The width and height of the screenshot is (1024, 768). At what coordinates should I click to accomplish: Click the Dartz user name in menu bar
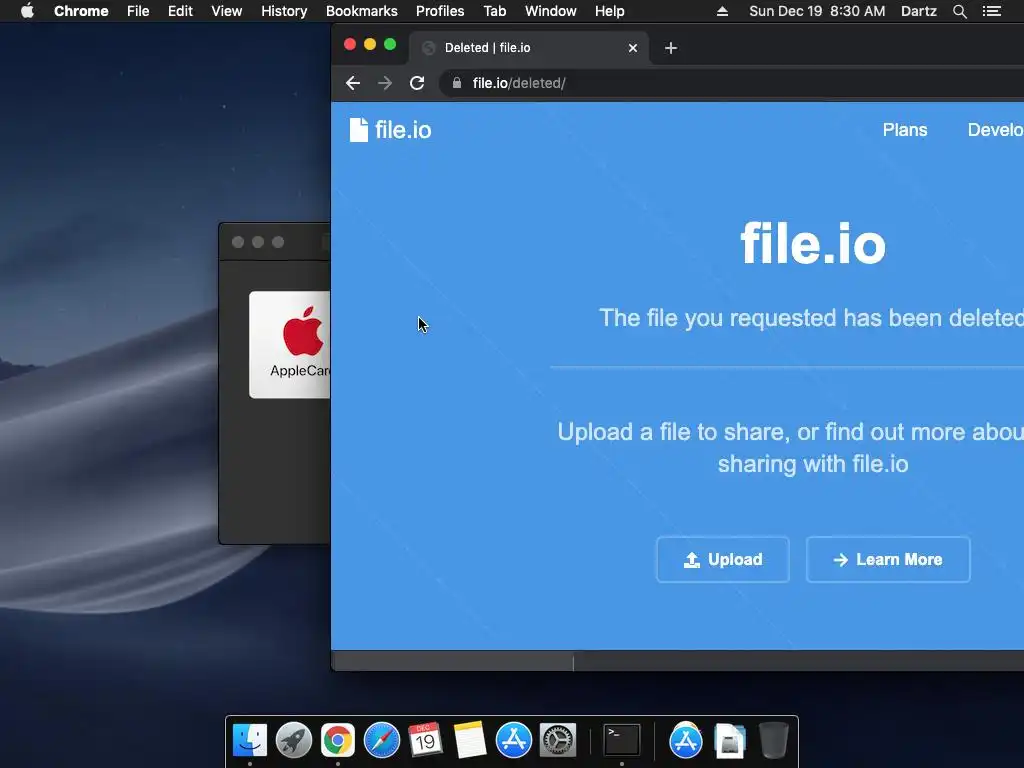coord(918,11)
